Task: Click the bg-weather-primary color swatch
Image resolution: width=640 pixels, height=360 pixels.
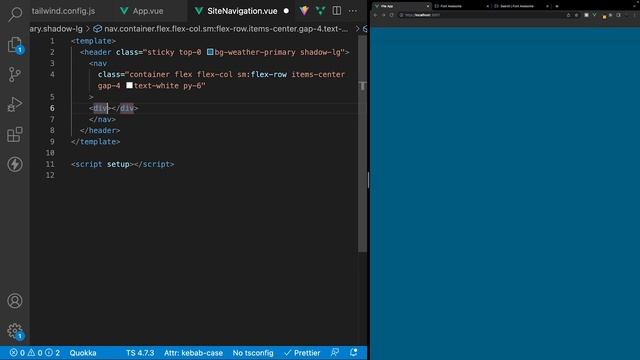Action: (210, 52)
